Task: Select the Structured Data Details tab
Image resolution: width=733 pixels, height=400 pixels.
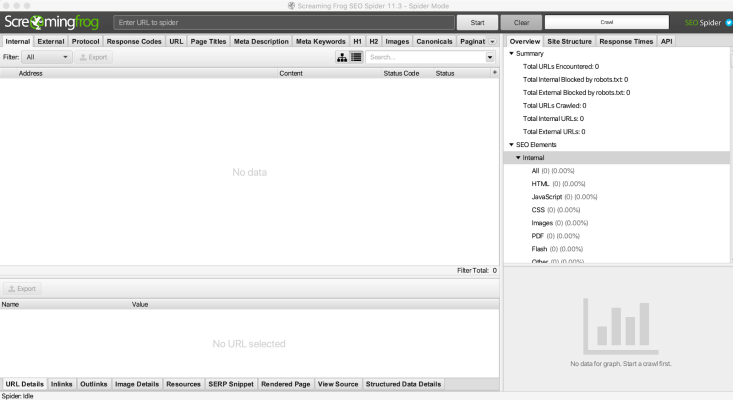Action: [x=403, y=383]
